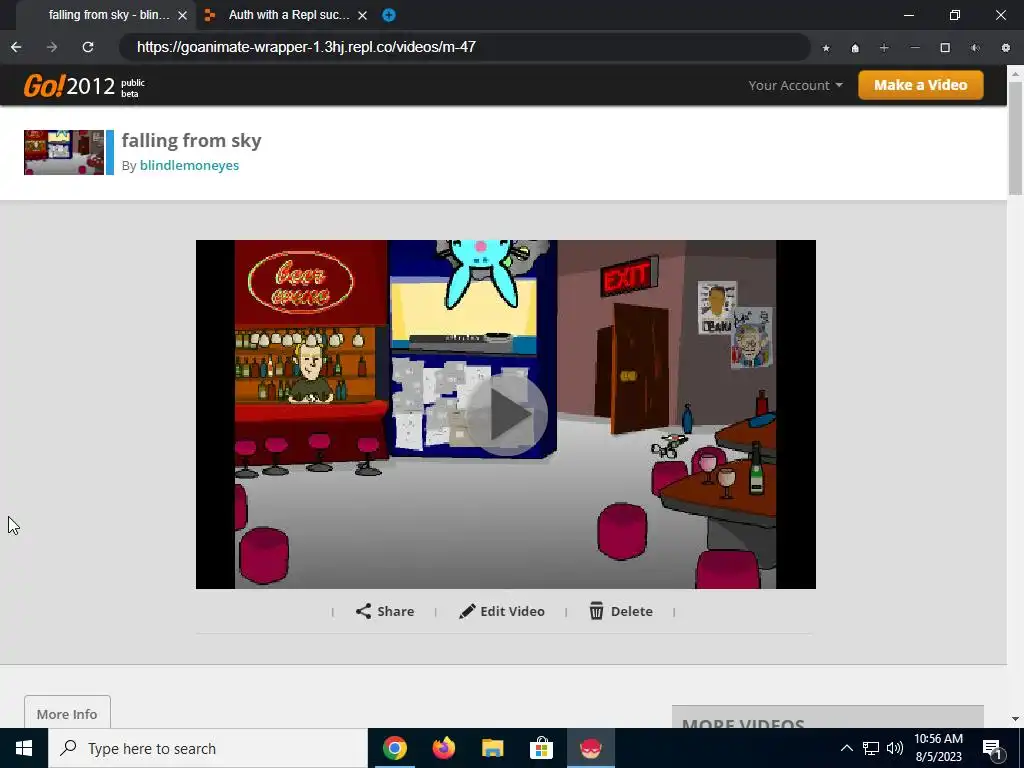The image size is (1024, 768).
Task: Play the falling from sky video
Action: point(506,415)
